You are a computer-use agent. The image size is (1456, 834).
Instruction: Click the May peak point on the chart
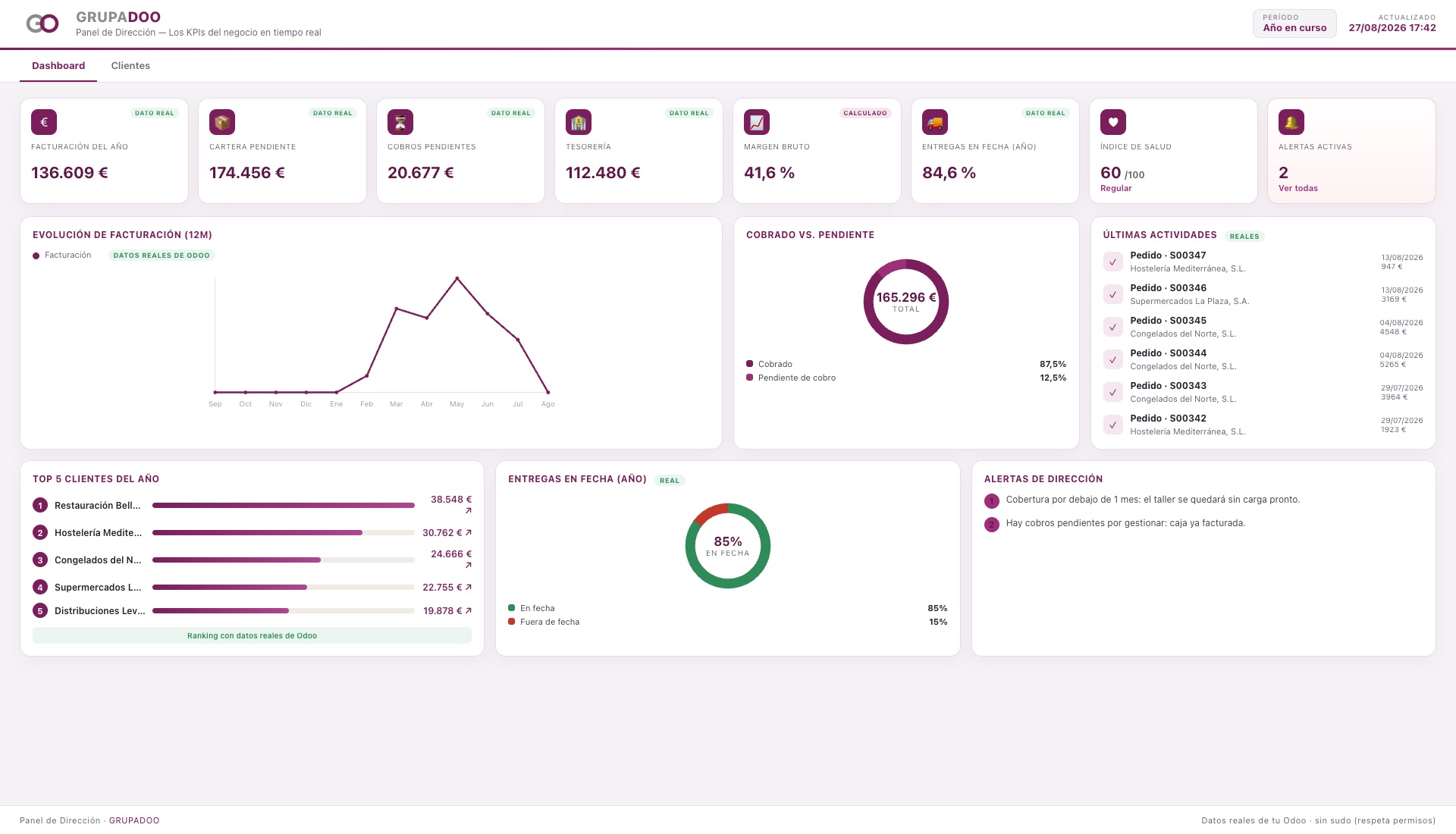457,278
